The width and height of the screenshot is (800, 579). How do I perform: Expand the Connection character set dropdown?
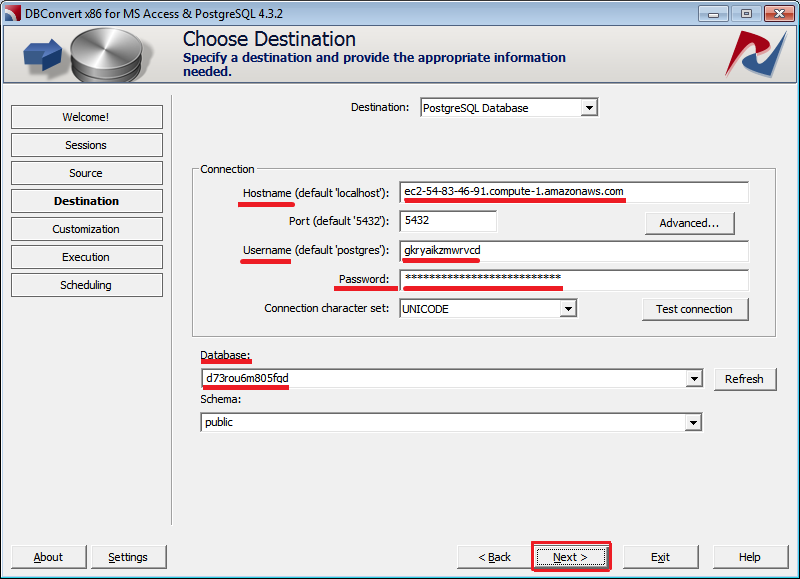point(568,309)
